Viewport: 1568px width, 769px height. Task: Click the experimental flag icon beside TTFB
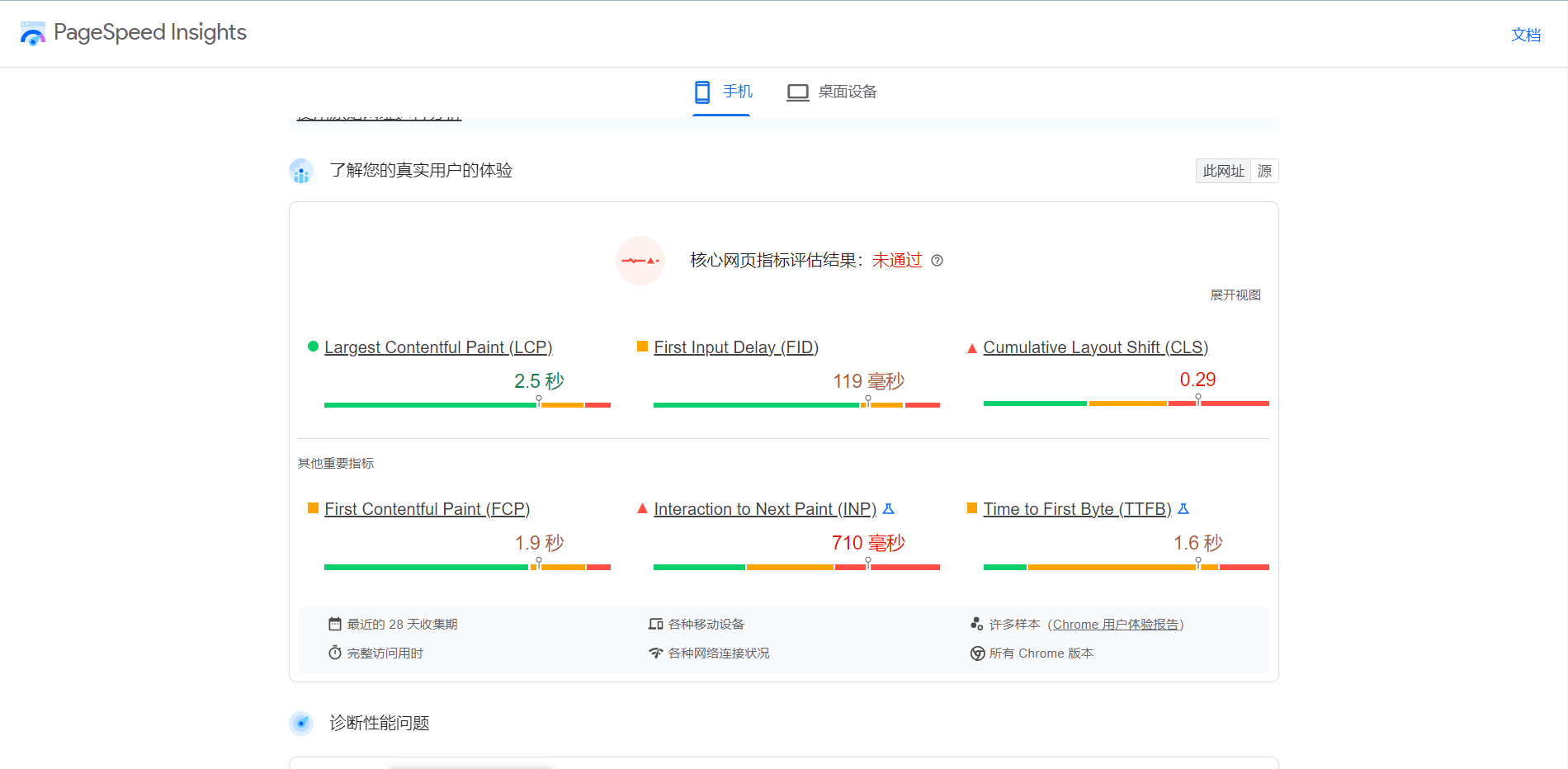tap(1183, 509)
